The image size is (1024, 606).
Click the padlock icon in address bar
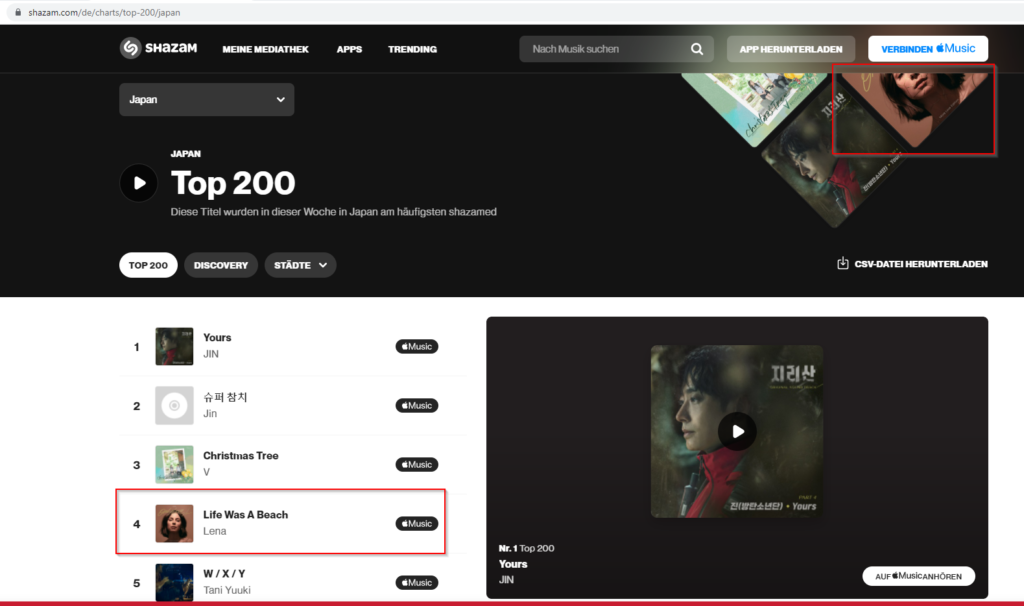18,12
